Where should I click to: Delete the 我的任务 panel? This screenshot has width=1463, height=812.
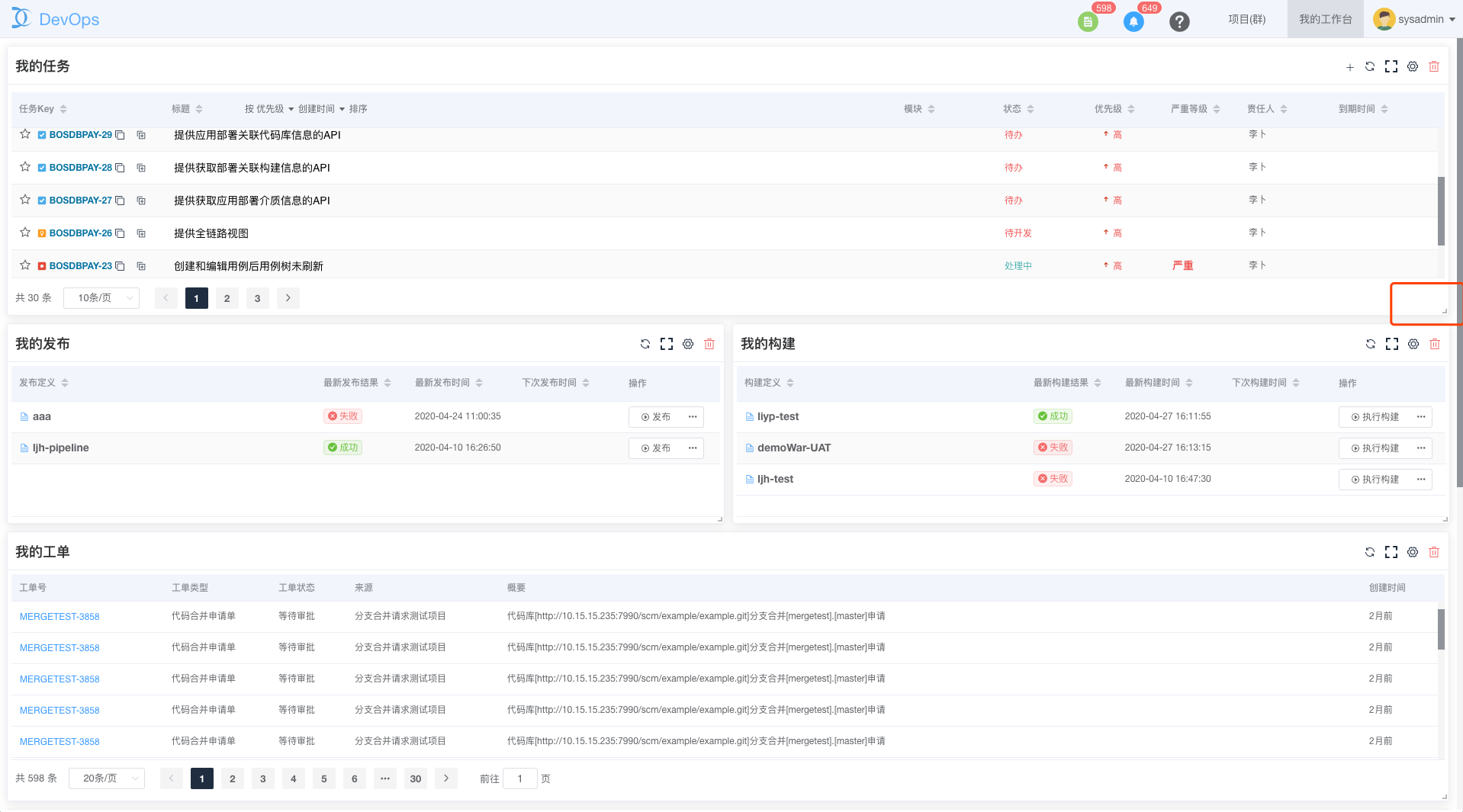[x=1434, y=66]
